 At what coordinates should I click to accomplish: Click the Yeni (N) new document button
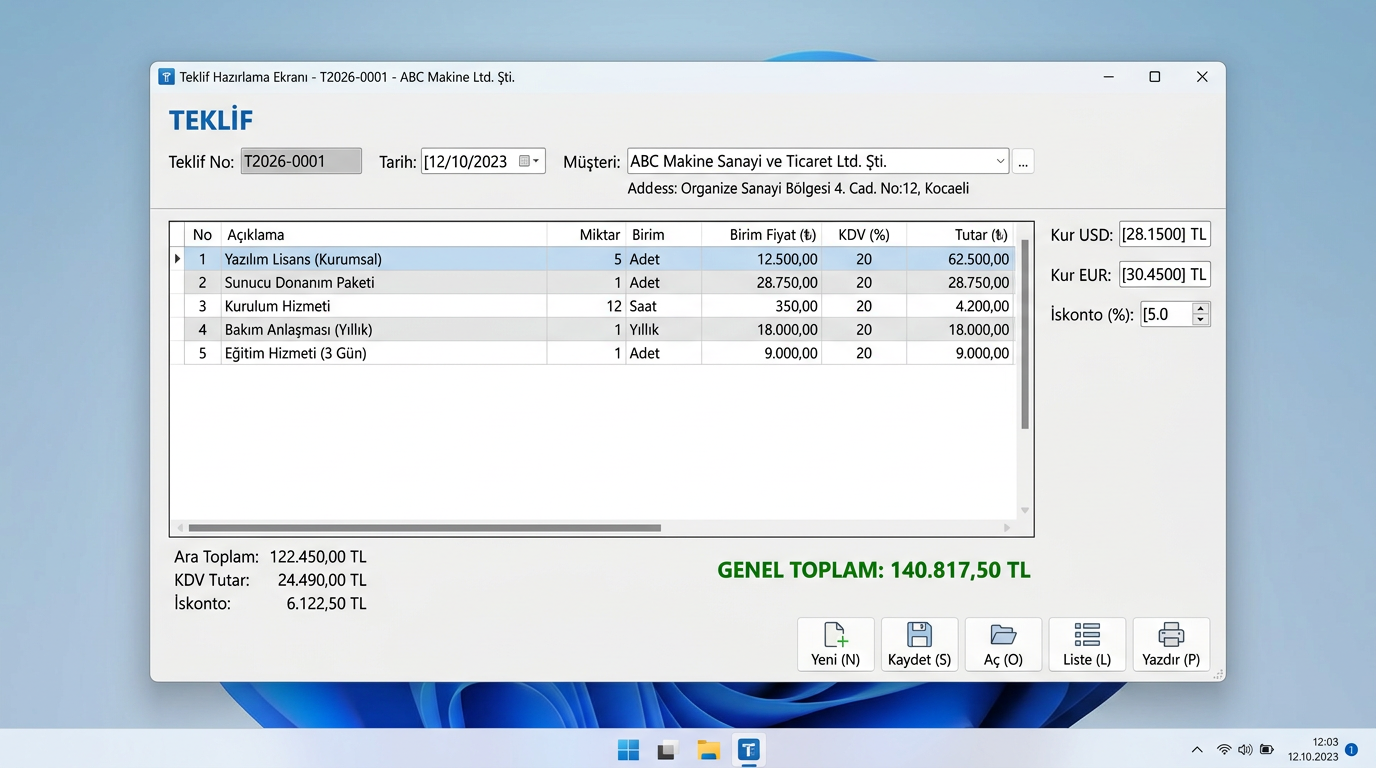pos(836,644)
